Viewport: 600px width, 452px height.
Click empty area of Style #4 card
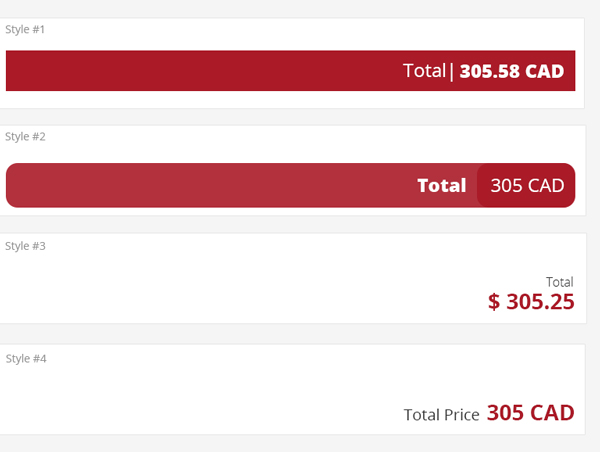coord(230,394)
